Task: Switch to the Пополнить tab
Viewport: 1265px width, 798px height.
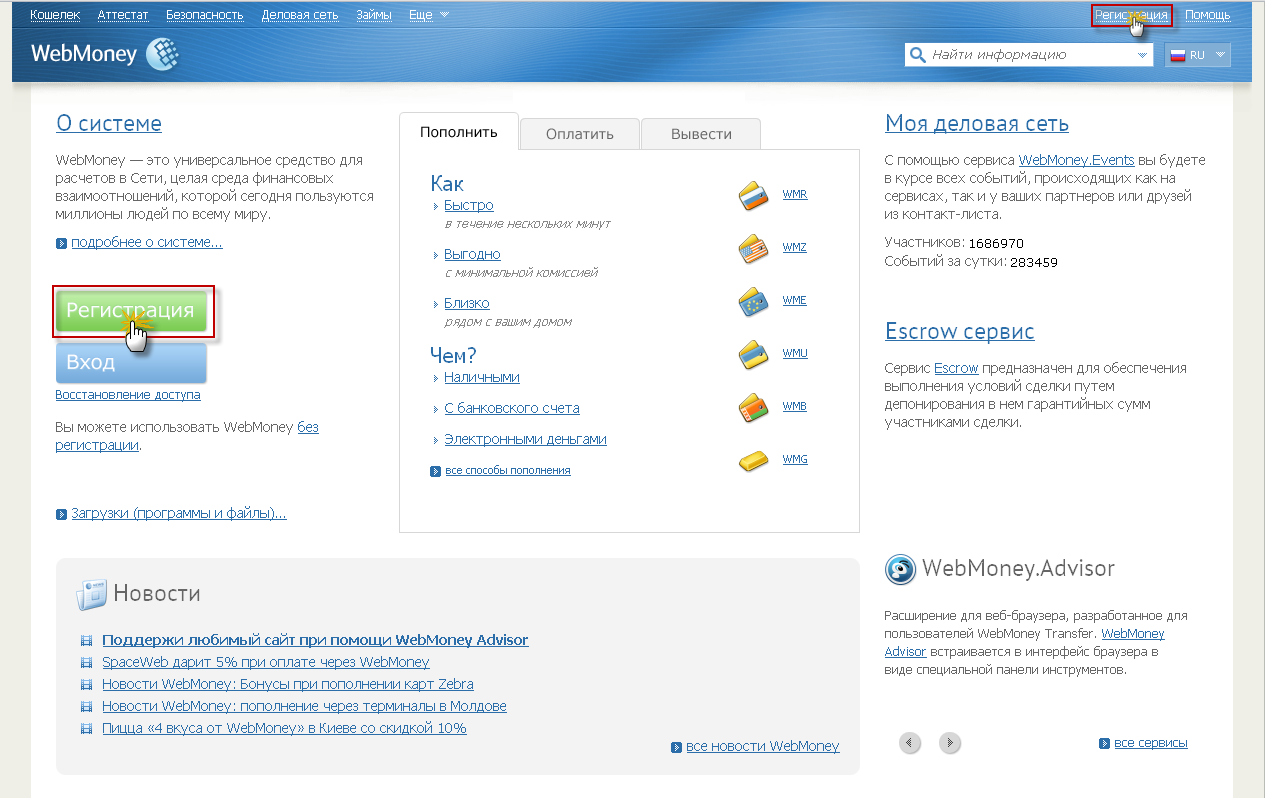Action: click(x=459, y=132)
